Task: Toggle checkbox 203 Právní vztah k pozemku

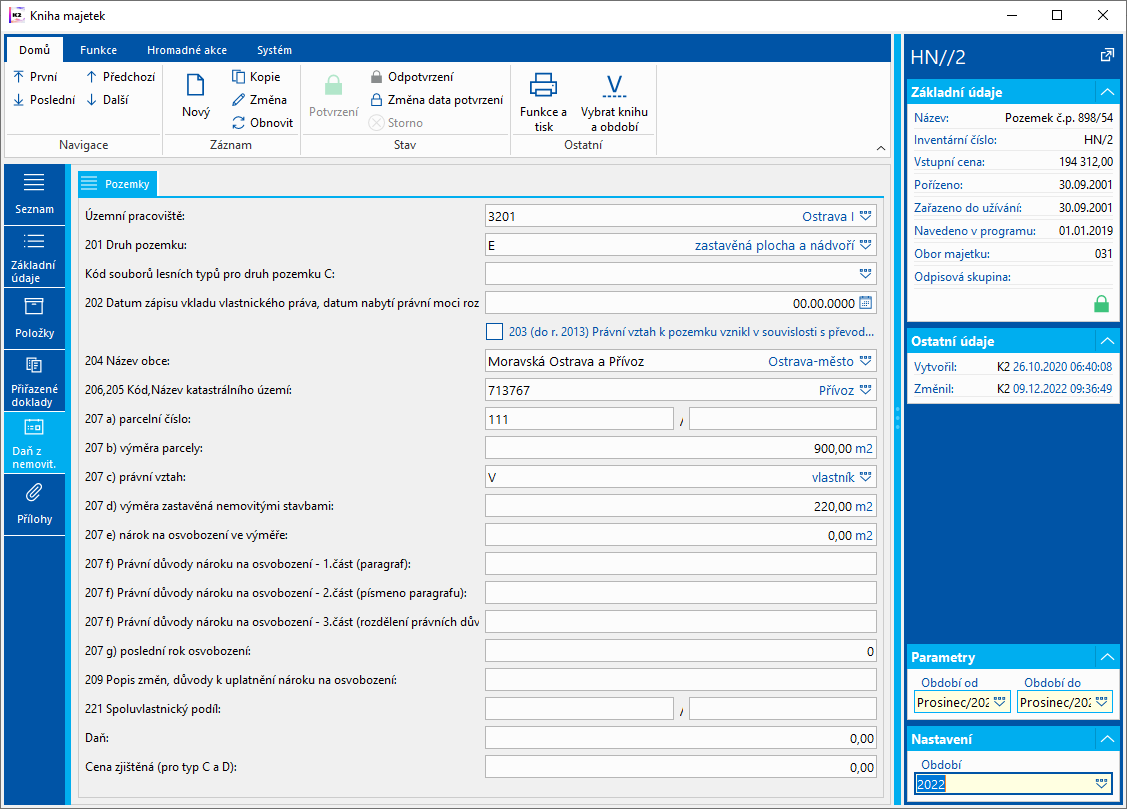Action: click(x=494, y=331)
